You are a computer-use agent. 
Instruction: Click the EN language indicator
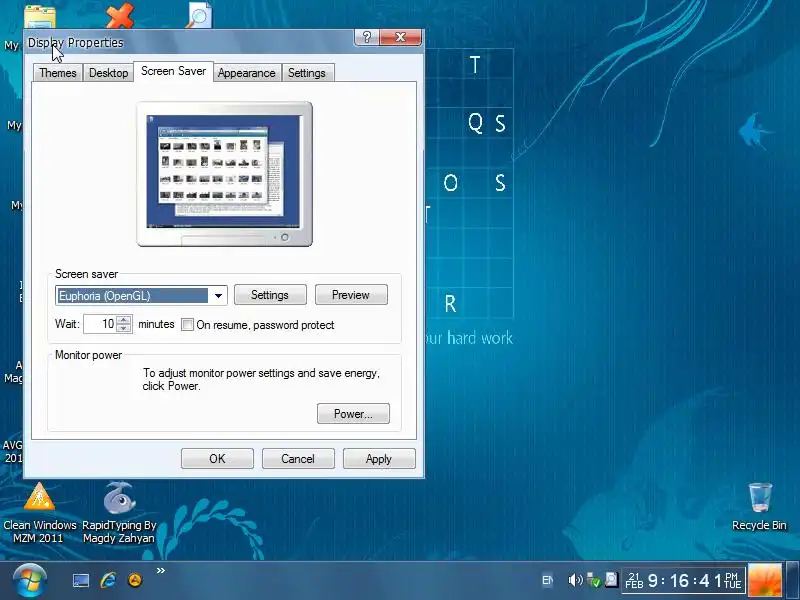[547, 581]
